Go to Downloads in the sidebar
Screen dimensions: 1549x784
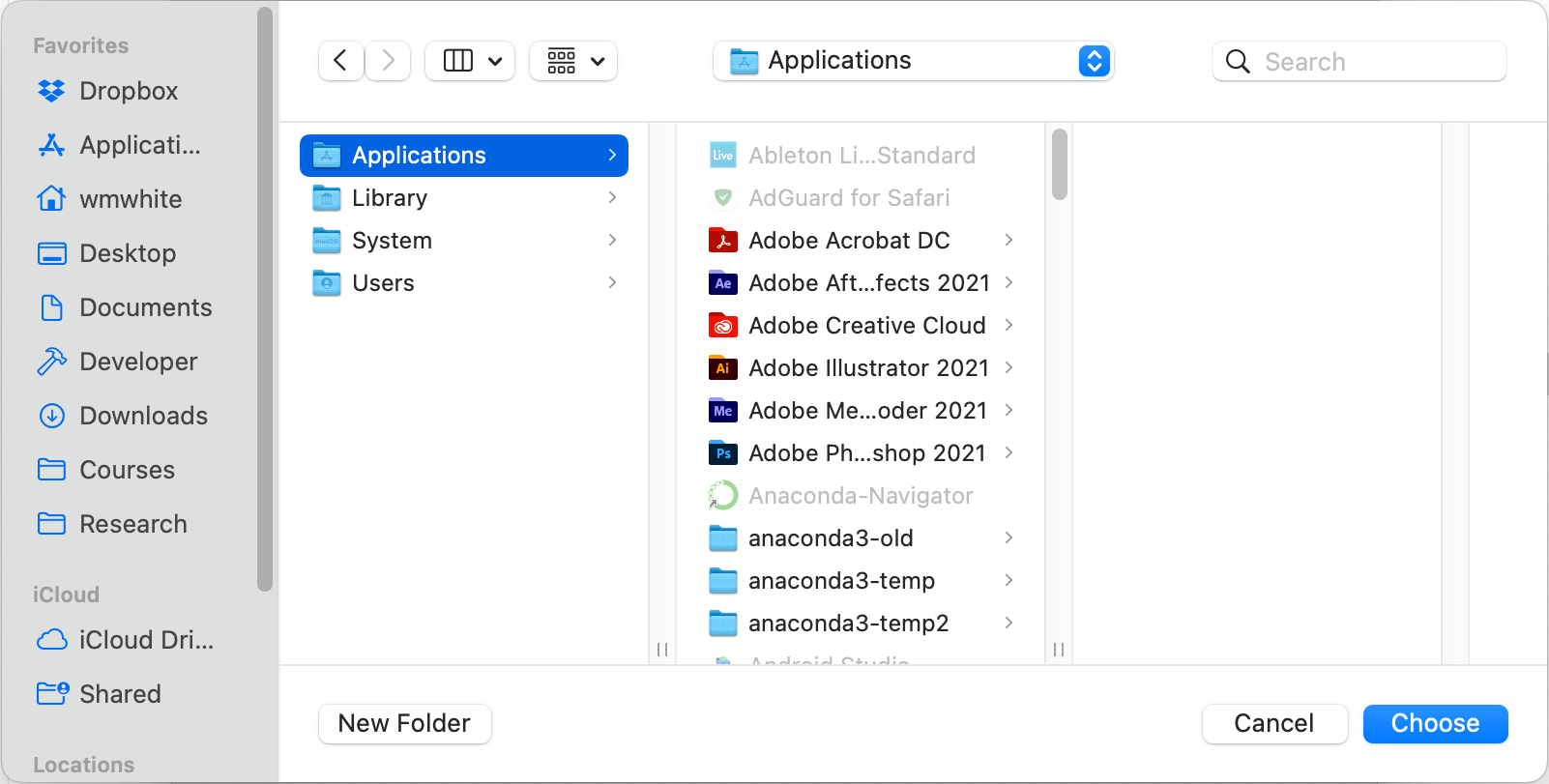pyautogui.click(x=143, y=416)
